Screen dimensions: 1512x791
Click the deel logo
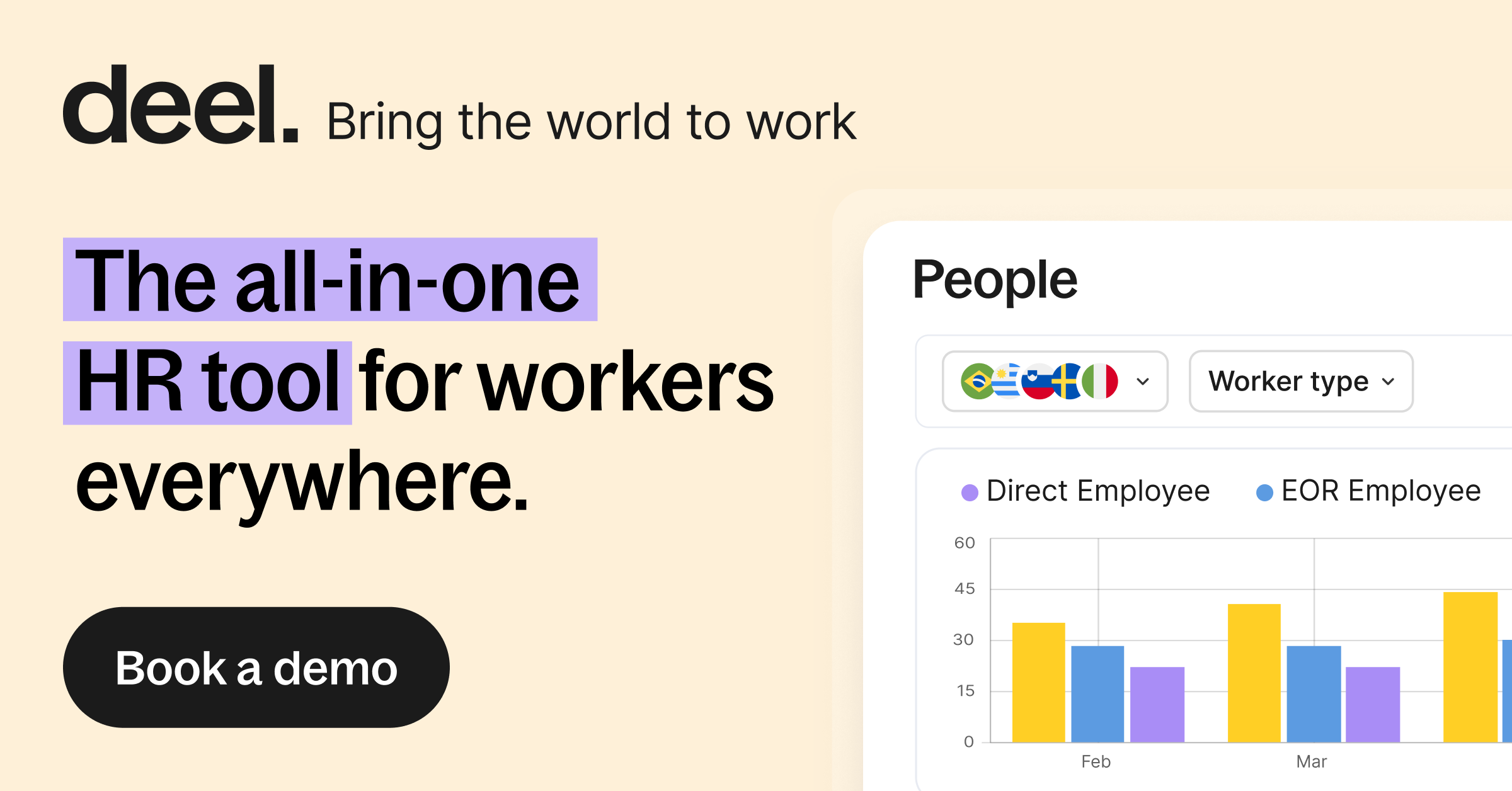[180, 105]
